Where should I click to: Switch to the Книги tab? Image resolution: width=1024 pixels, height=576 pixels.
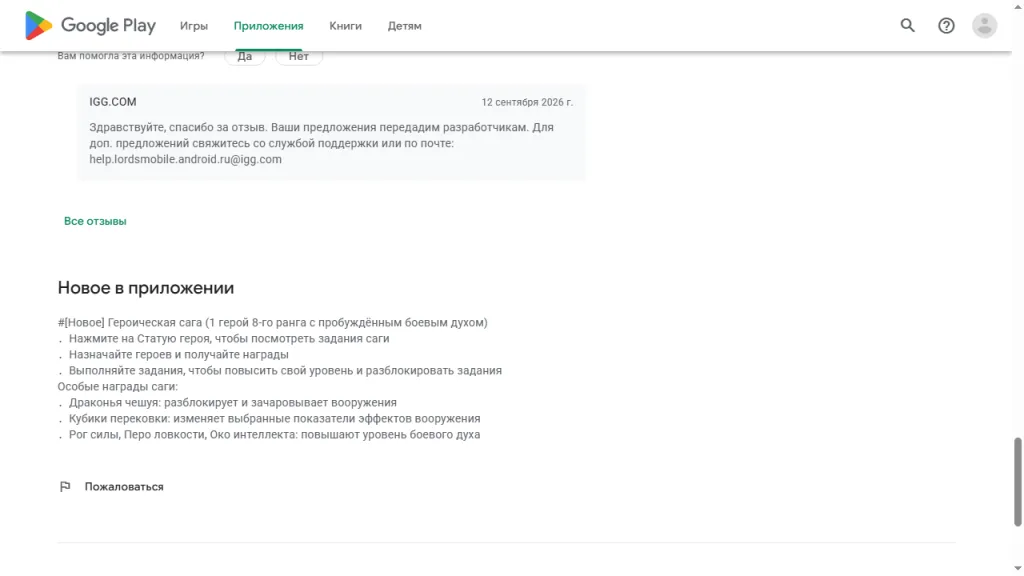point(345,26)
